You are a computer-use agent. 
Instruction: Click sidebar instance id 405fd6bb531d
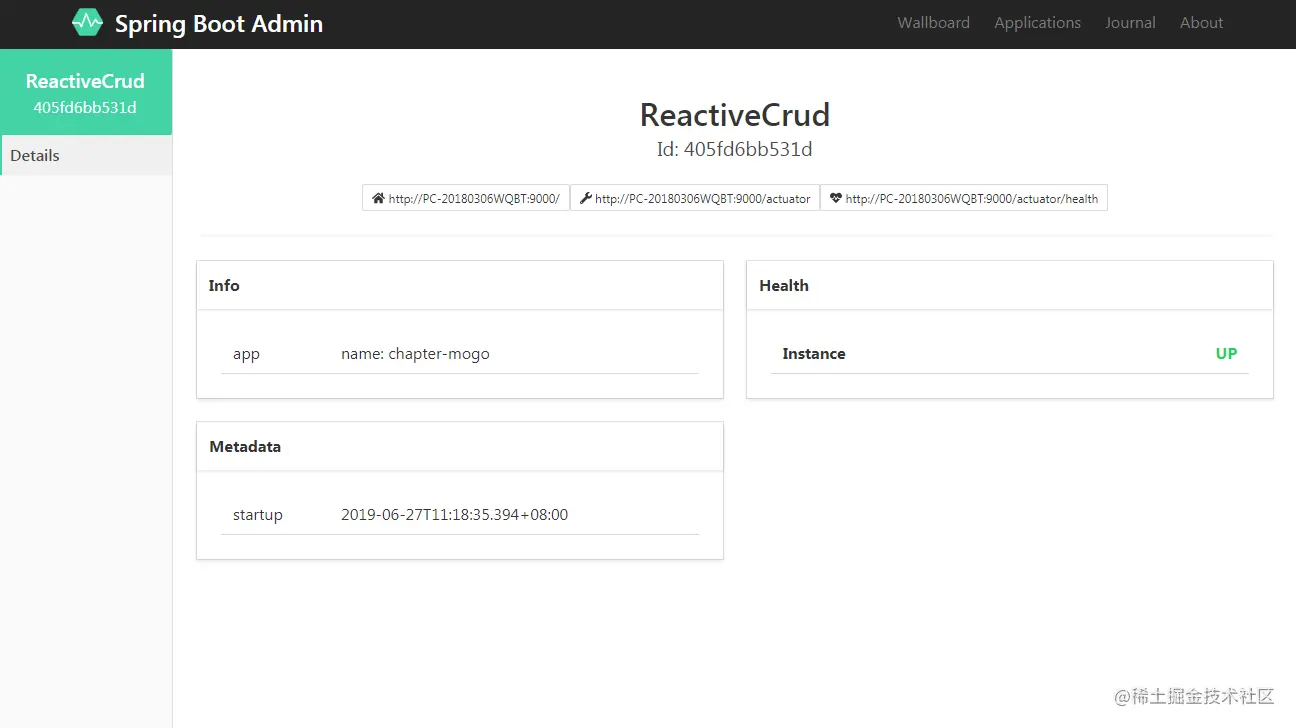[x=85, y=107]
